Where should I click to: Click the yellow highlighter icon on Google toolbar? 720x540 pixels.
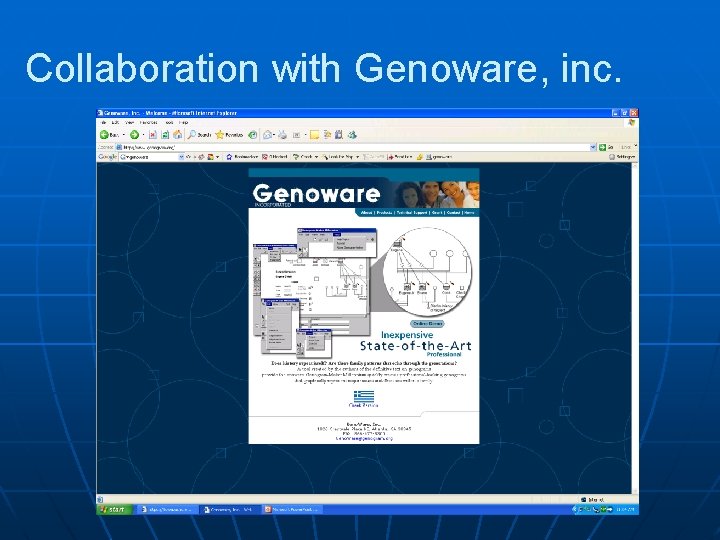point(419,157)
